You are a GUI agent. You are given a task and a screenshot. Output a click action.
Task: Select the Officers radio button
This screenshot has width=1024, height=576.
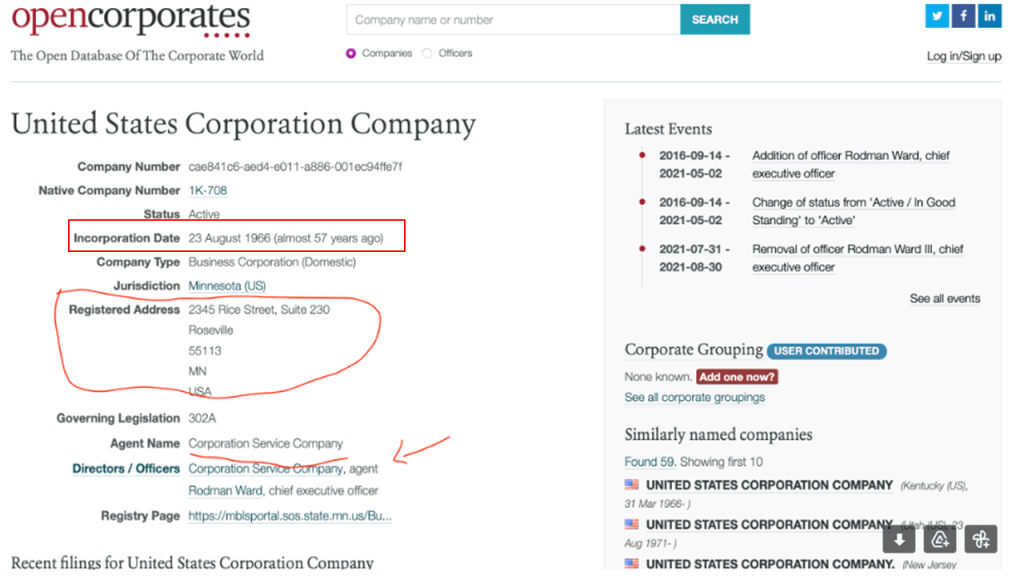[x=427, y=54]
